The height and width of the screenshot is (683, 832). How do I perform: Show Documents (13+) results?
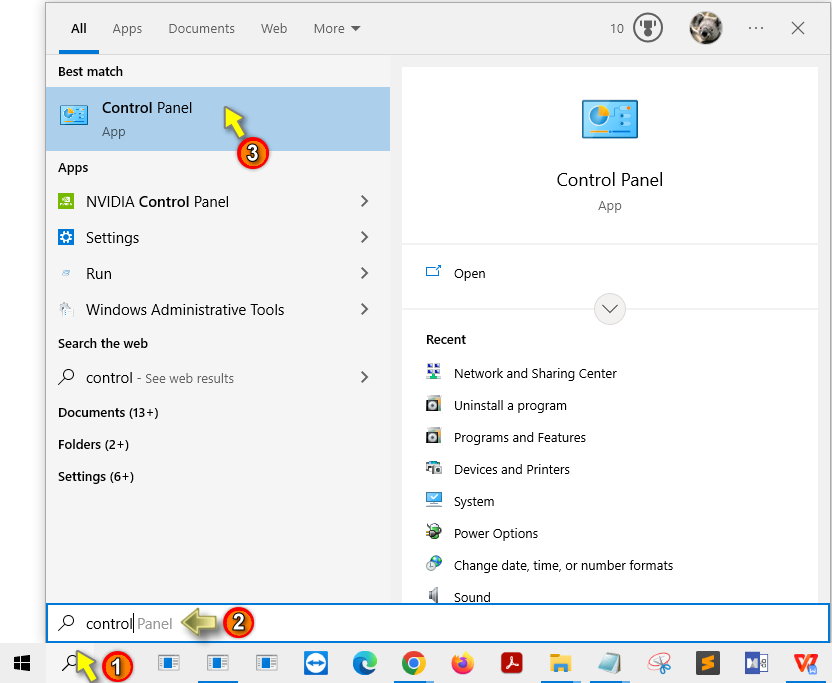[108, 412]
